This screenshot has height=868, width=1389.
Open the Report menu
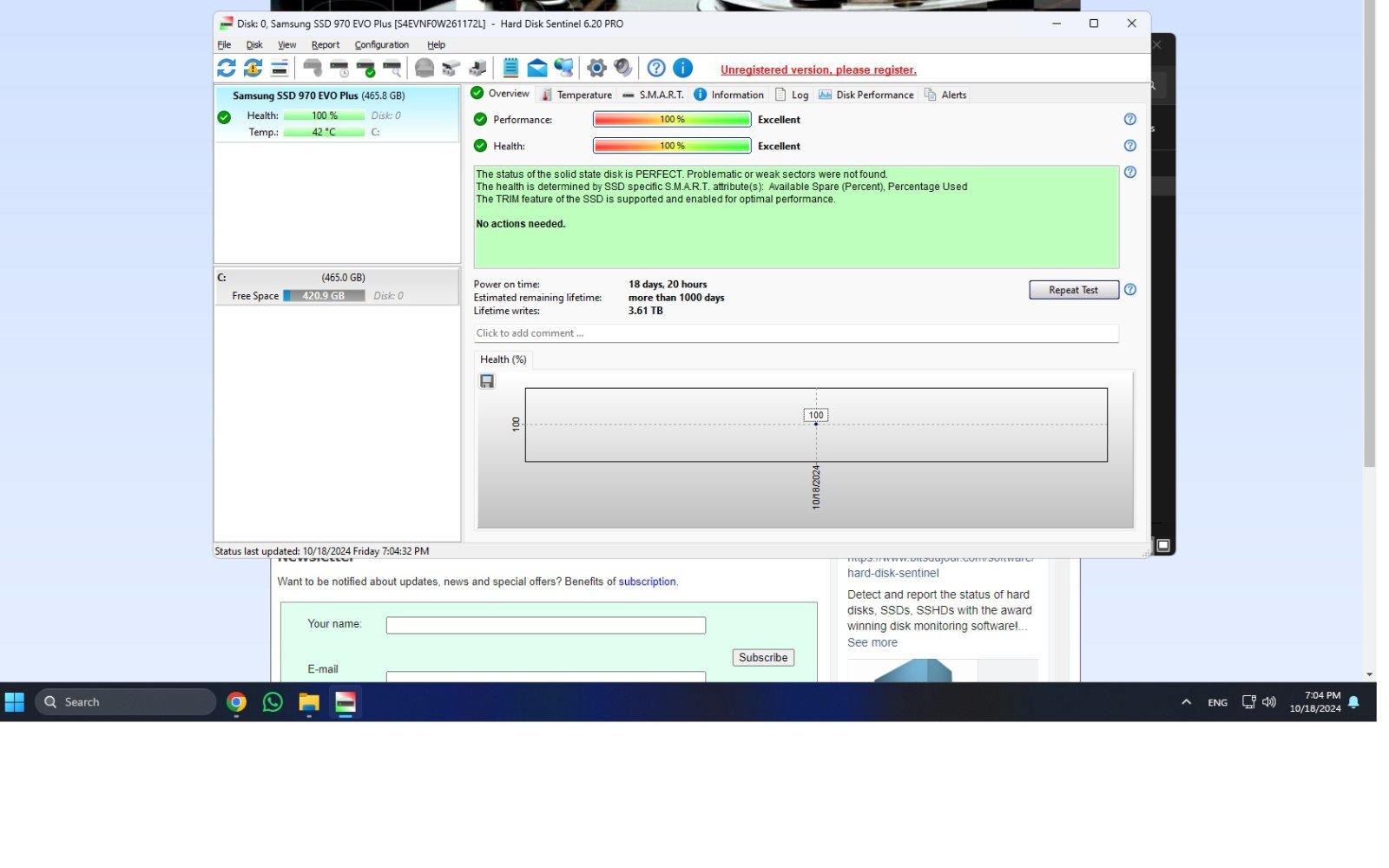click(326, 45)
